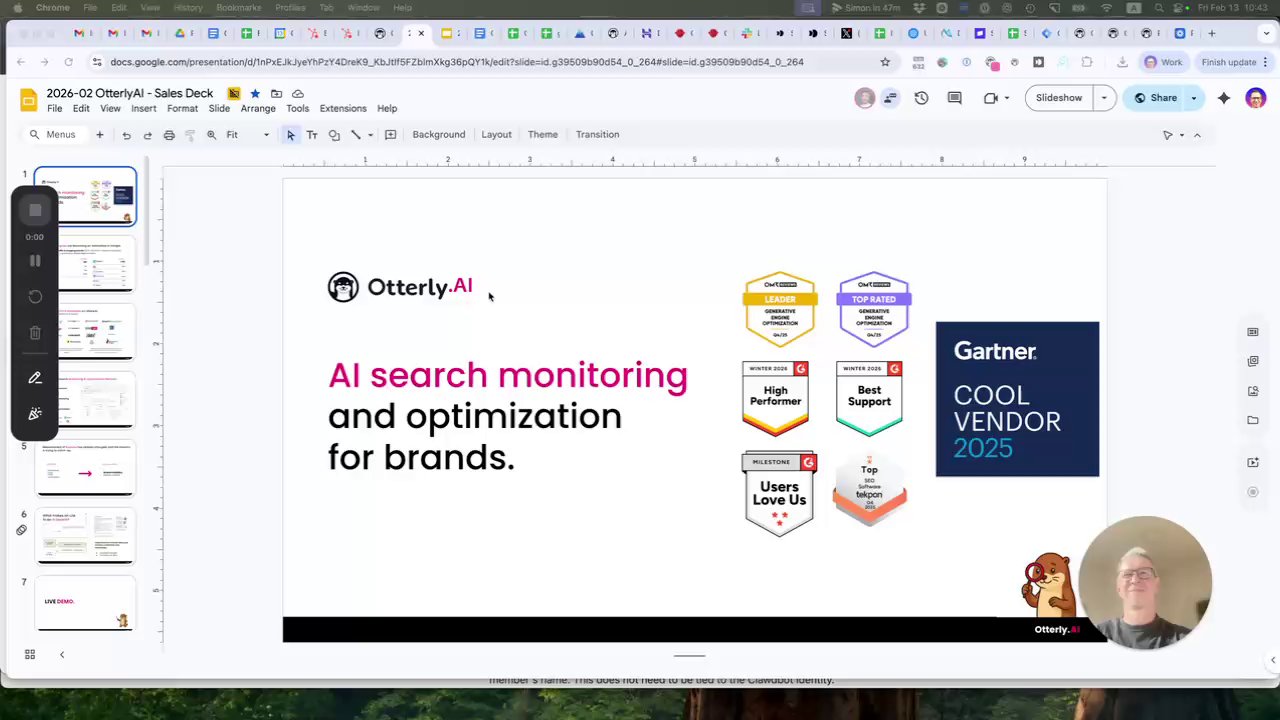The height and width of the screenshot is (720, 1280).
Task: Discard recording with trash icon
Action: [x=35, y=333]
